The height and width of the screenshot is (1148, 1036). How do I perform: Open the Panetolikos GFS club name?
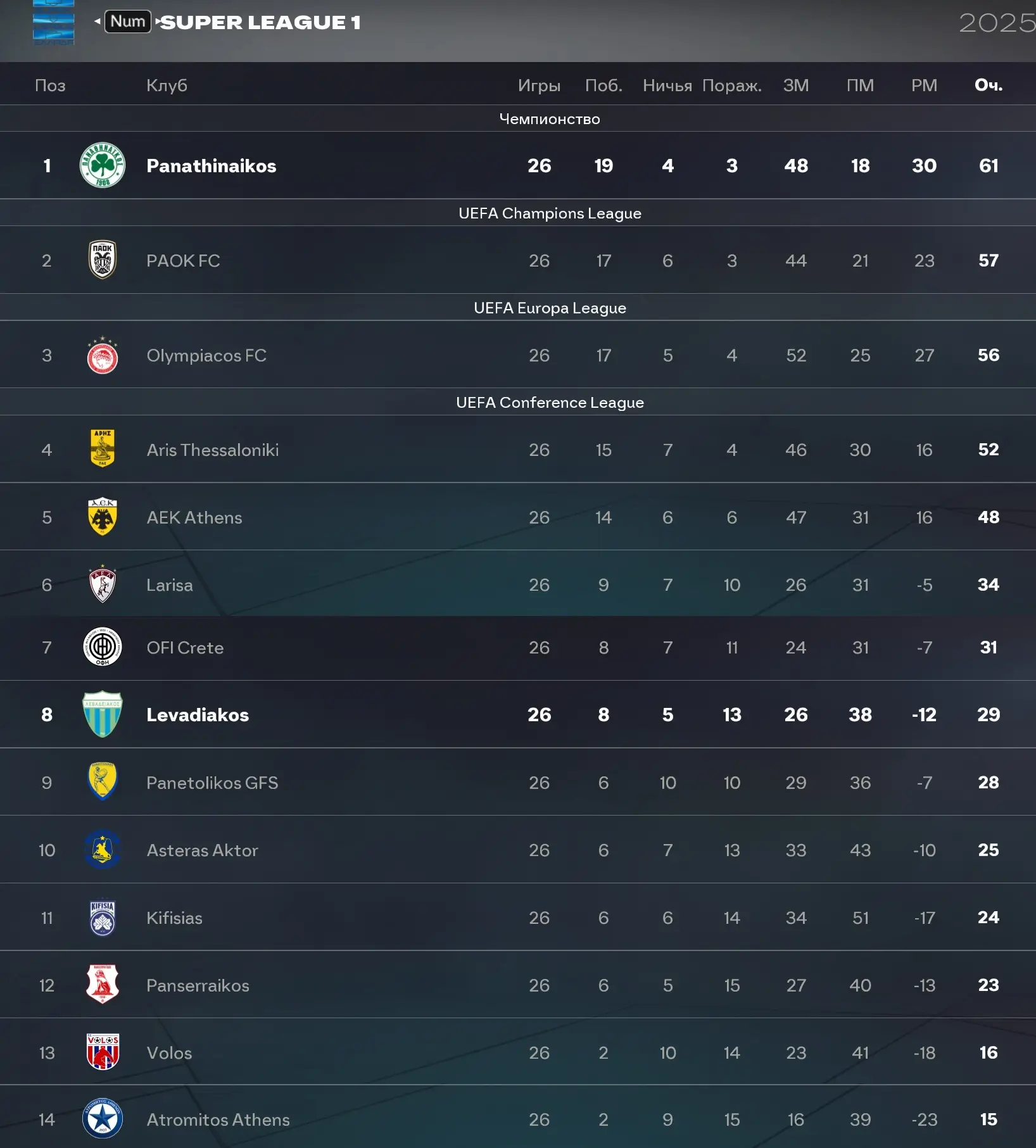click(212, 783)
